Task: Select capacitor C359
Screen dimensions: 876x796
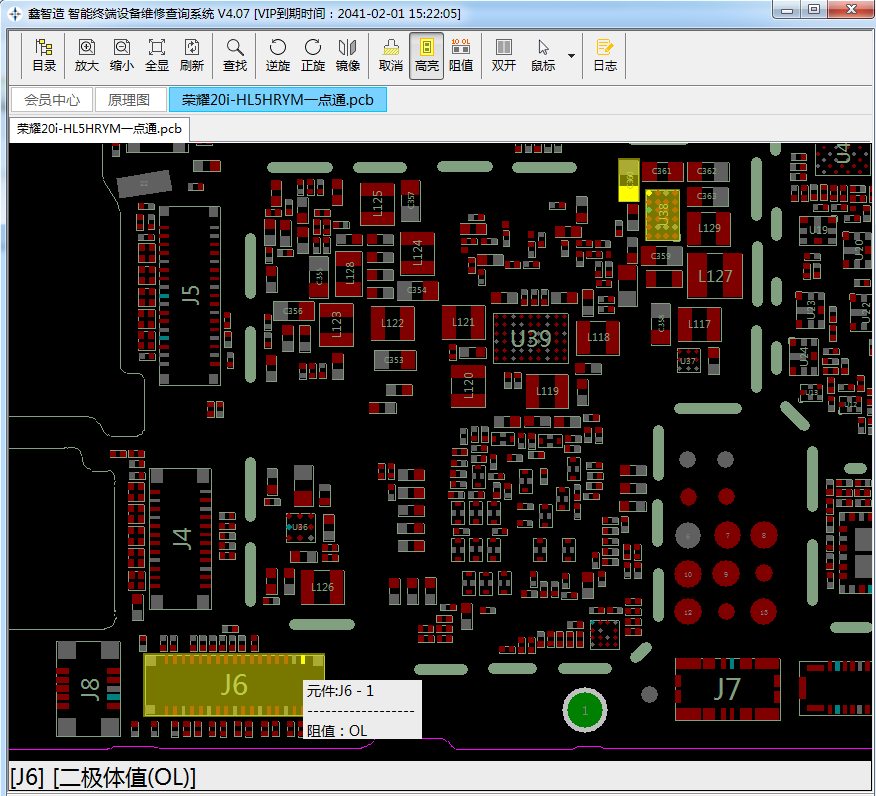Action: pos(661,256)
